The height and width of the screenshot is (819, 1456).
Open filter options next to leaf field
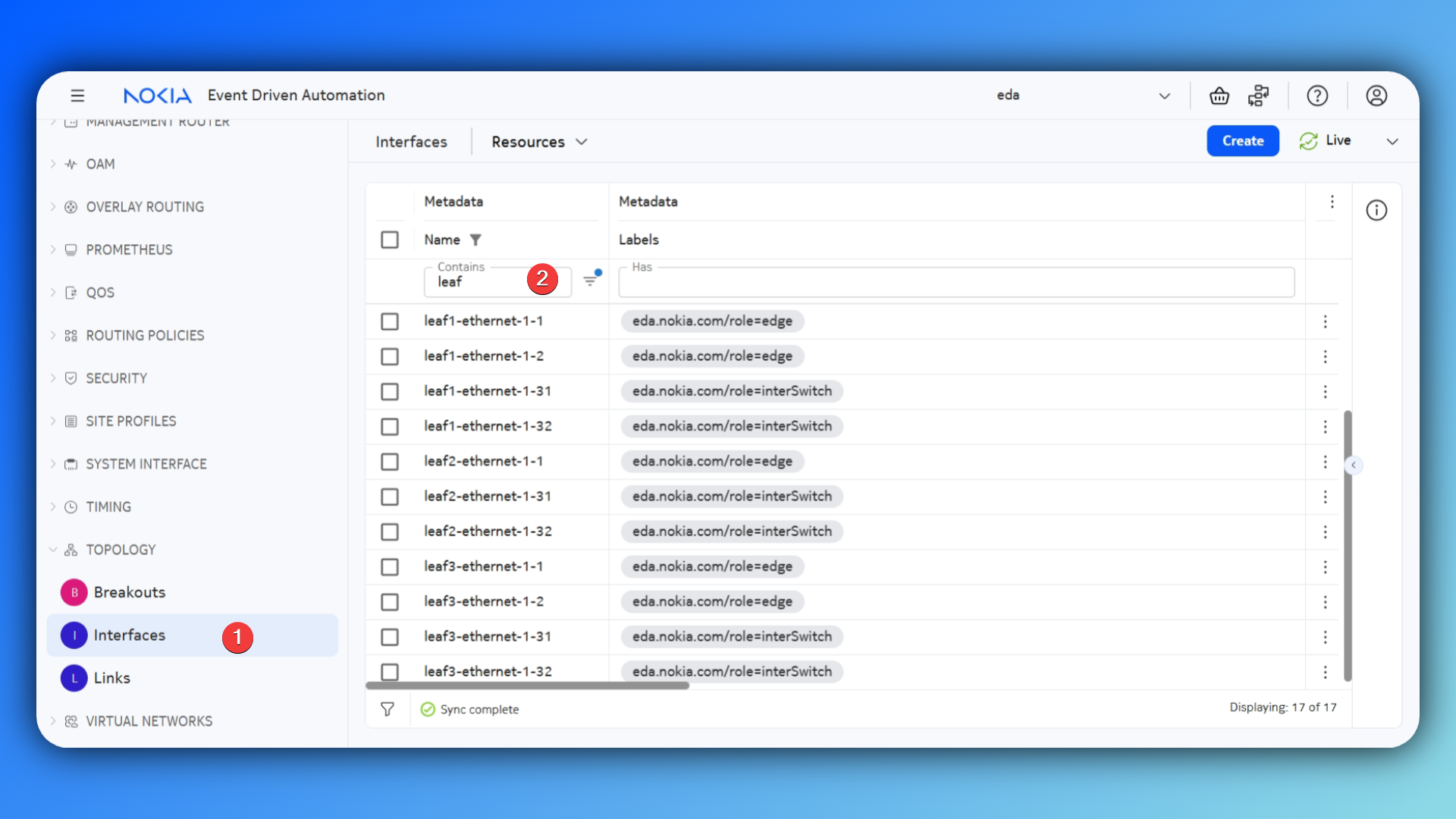[591, 281]
